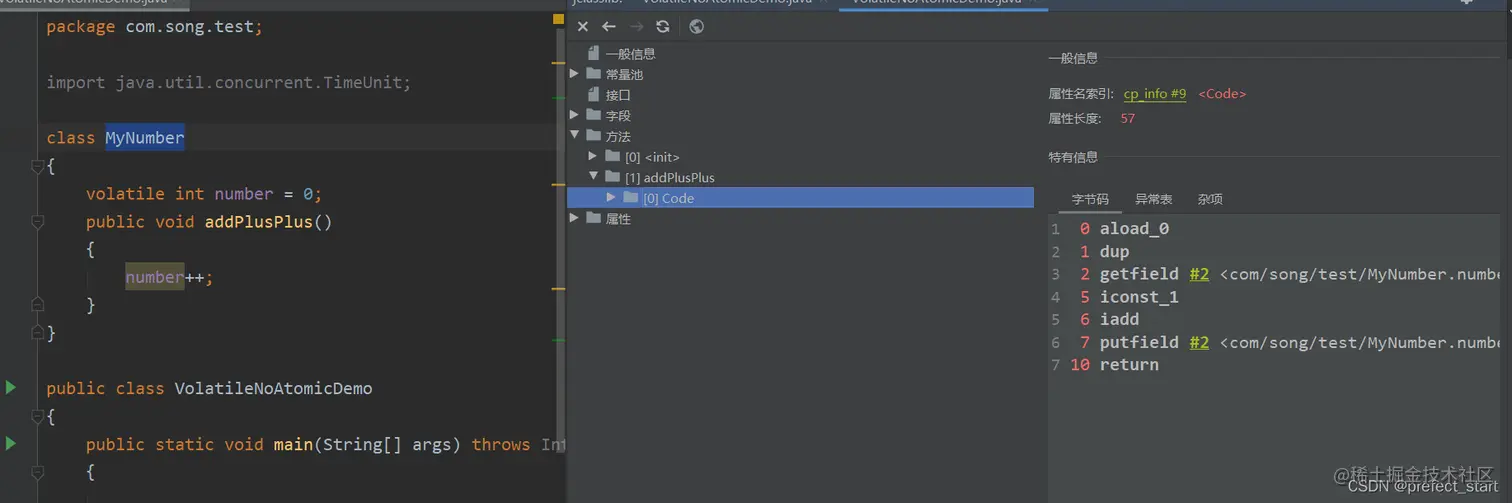Select the 属性 tree item
This screenshot has width=1512, height=503.
point(618,219)
